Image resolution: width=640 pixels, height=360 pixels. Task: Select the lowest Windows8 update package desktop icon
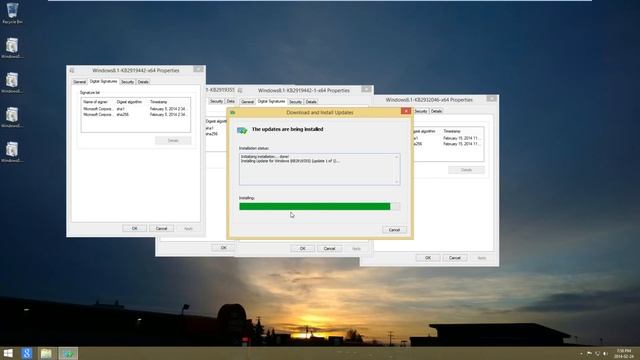tap(12, 152)
